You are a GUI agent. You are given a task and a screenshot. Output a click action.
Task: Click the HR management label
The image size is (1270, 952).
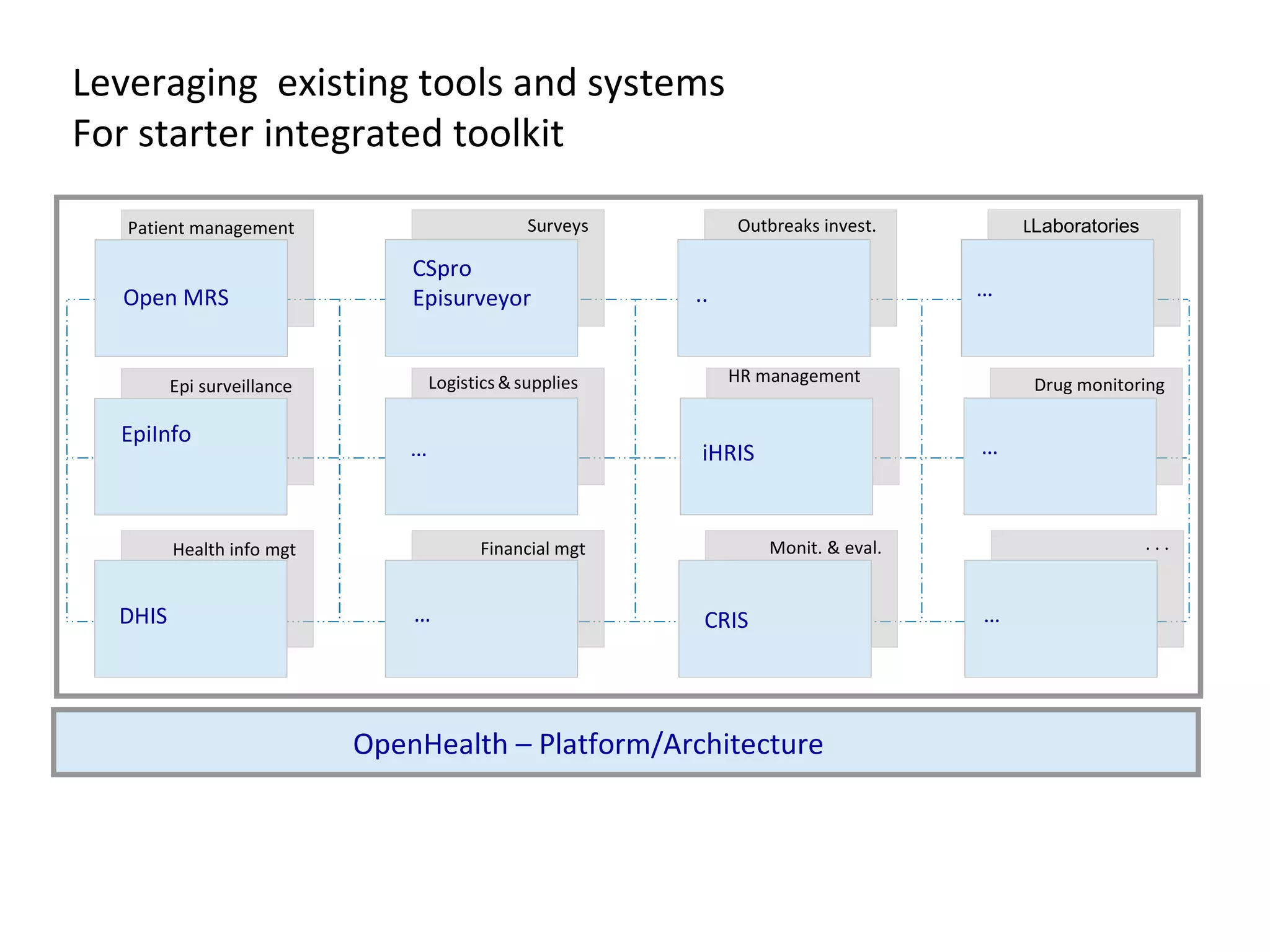794,376
